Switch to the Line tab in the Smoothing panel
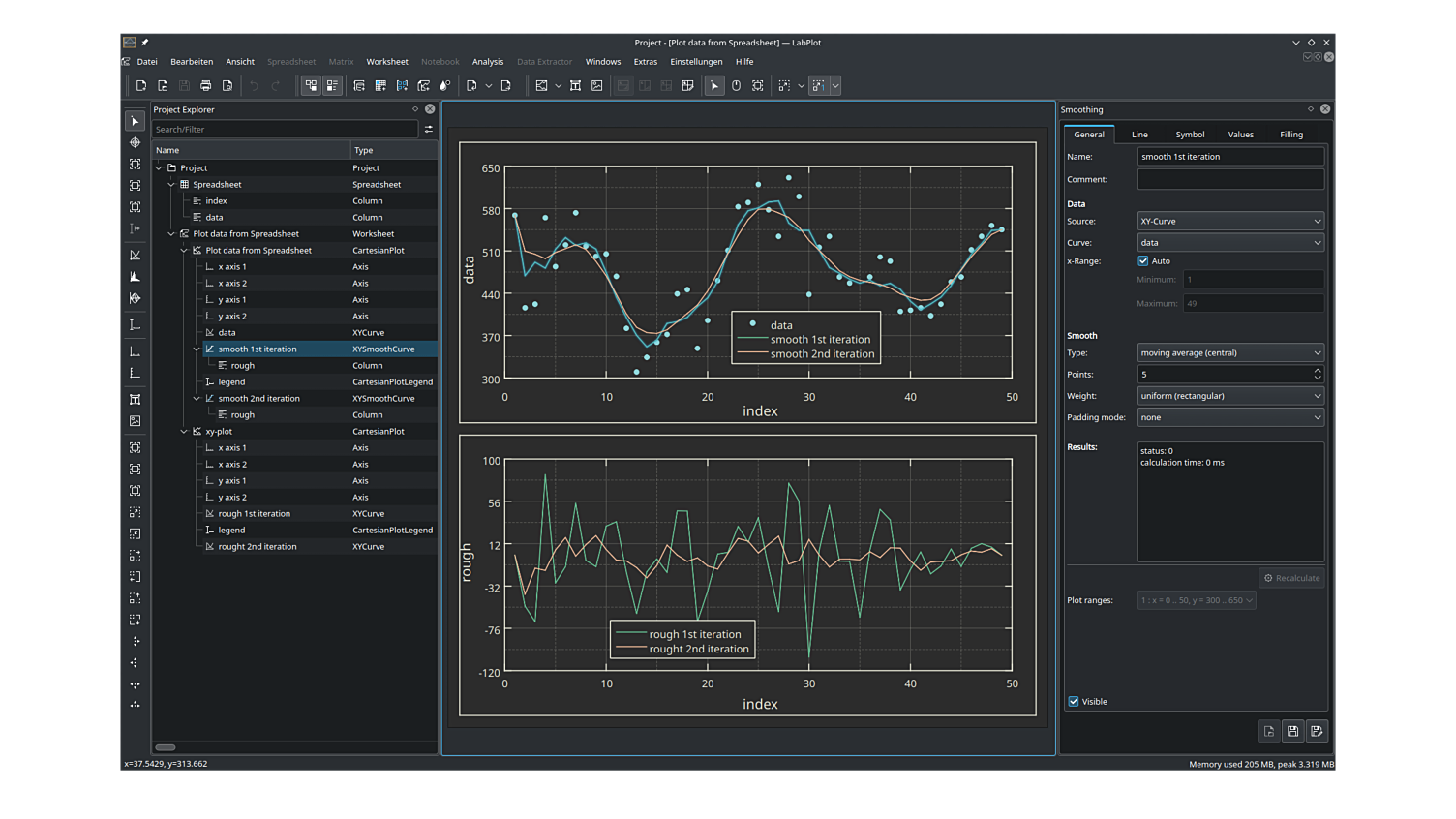 [x=1139, y=135]
